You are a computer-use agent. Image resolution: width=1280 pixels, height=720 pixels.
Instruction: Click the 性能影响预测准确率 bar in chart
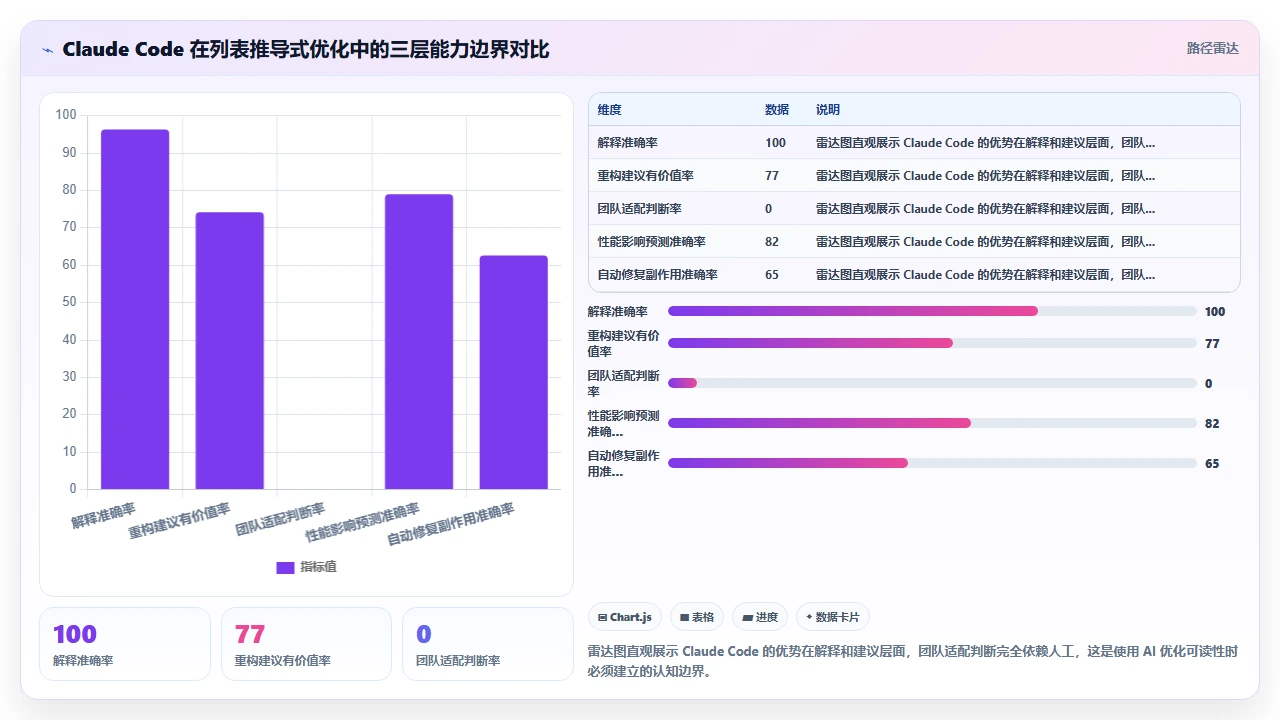coord(419,341)
